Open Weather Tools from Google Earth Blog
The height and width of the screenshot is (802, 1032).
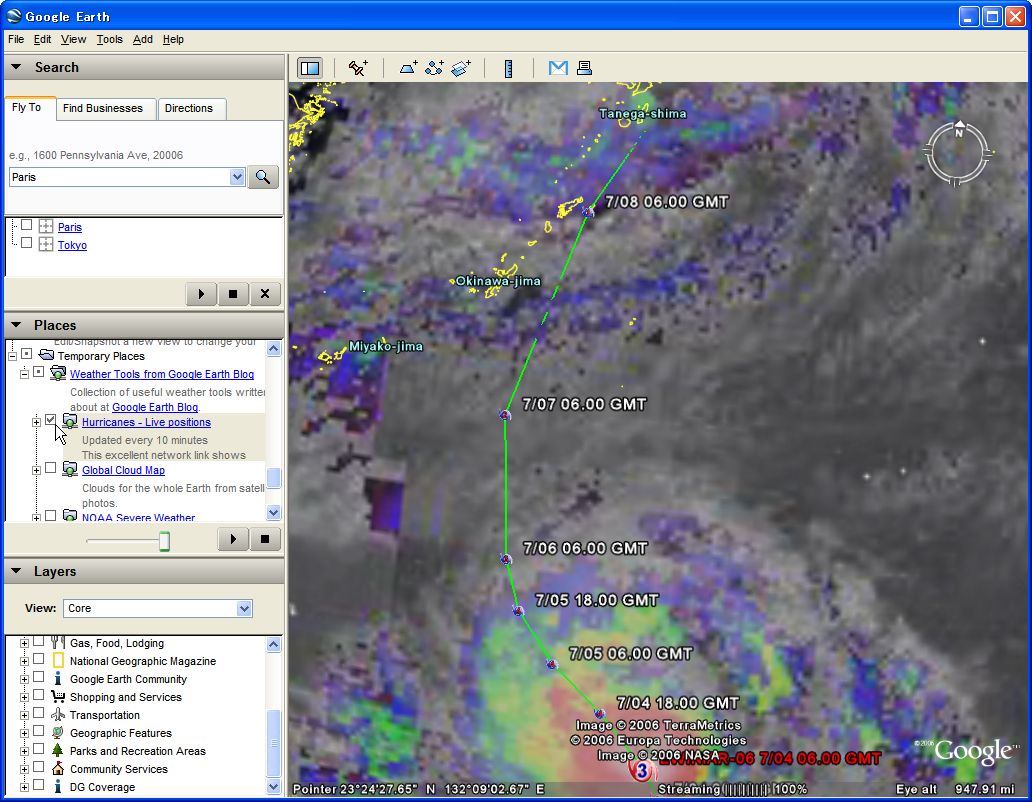(x=162, y=374)
